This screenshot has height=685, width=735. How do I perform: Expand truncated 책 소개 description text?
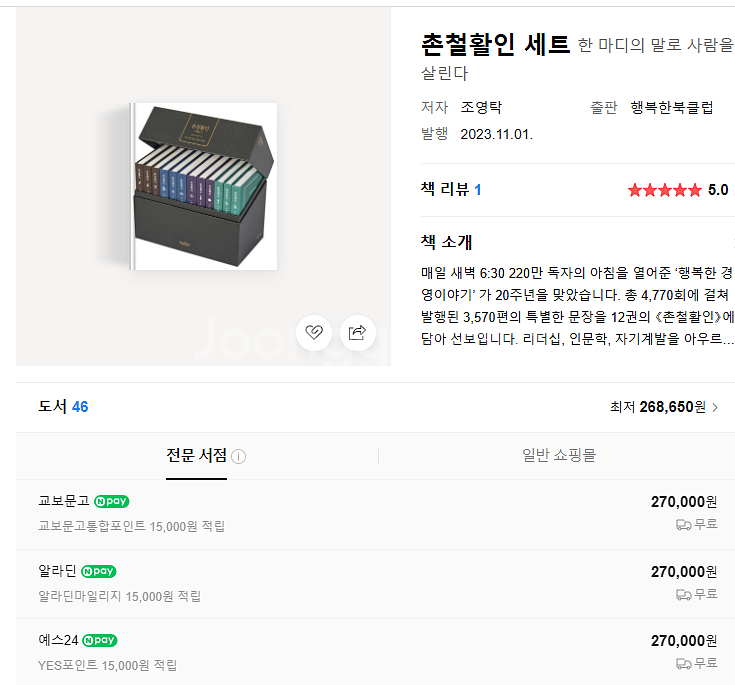click(578, 306)
